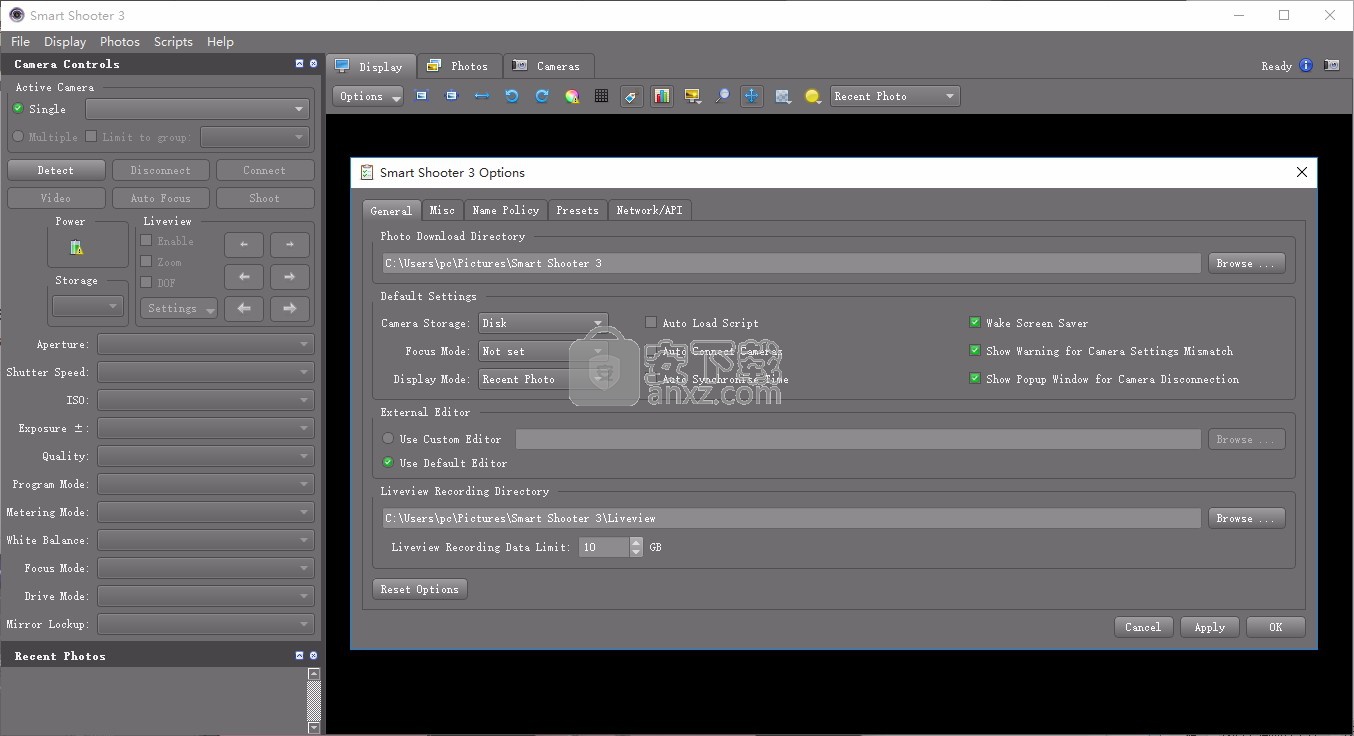
Task: Toggle the histogram chart icon
Action: tap(662, 96)
